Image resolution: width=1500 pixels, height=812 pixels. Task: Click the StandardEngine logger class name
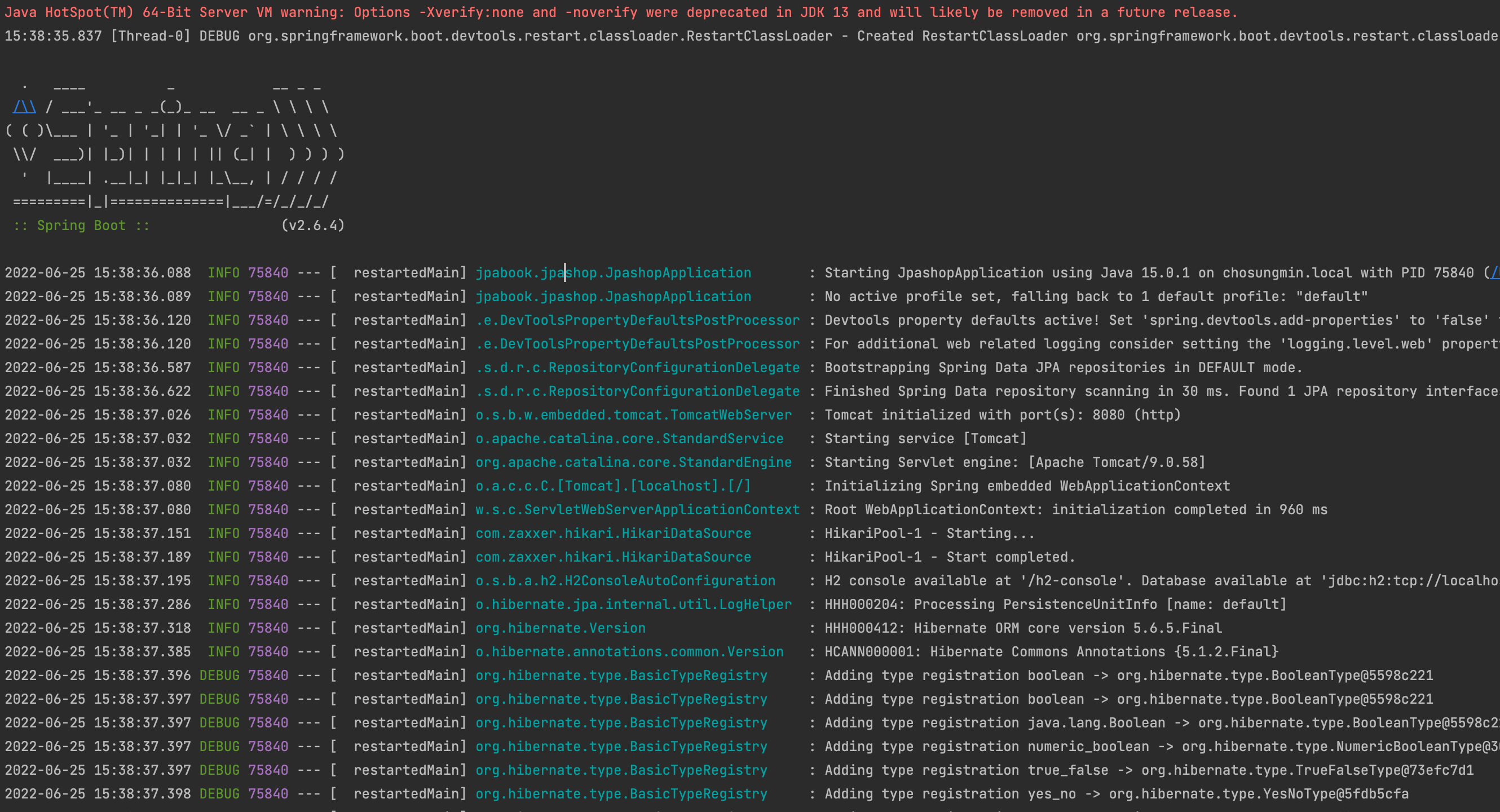[633, 463]
